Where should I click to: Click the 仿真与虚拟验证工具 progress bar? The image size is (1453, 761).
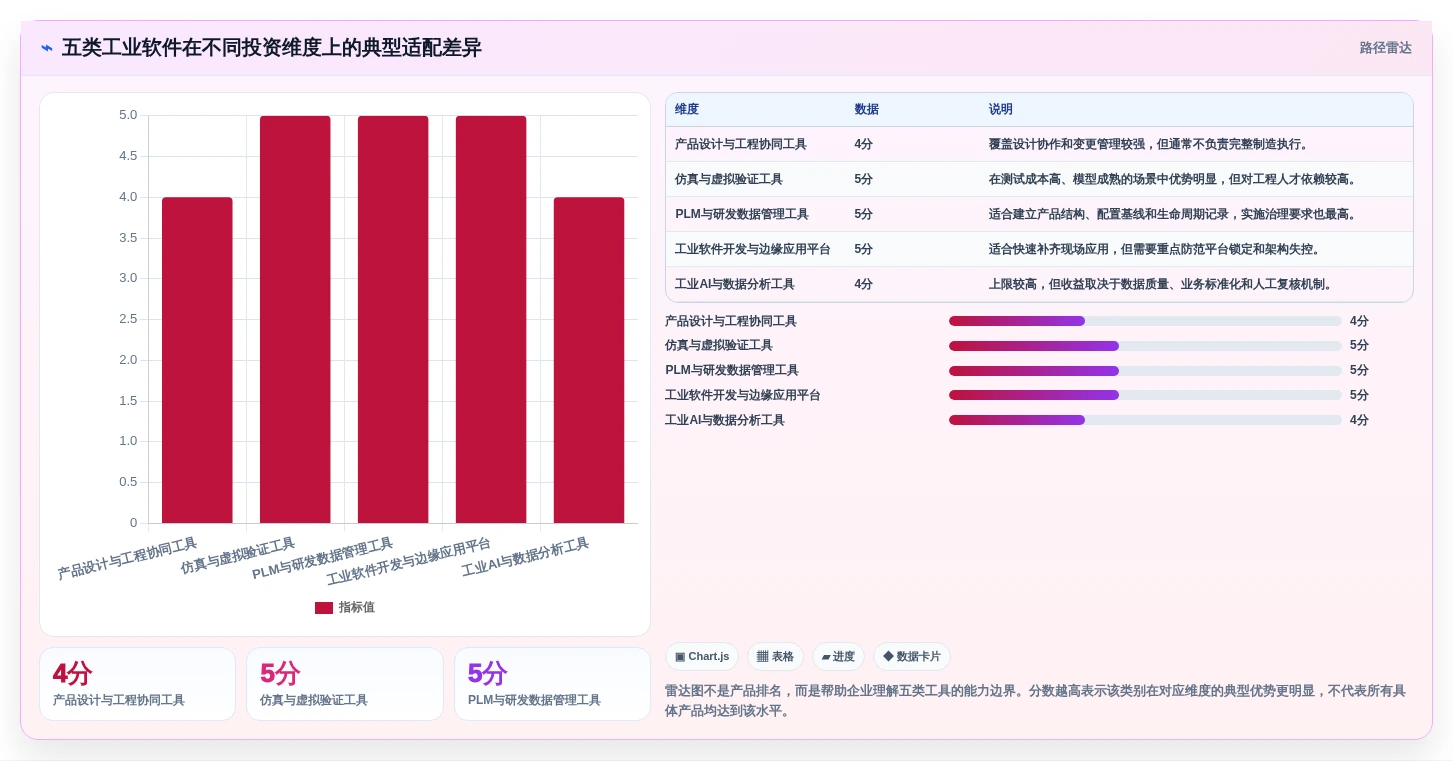click(1145, 346)
